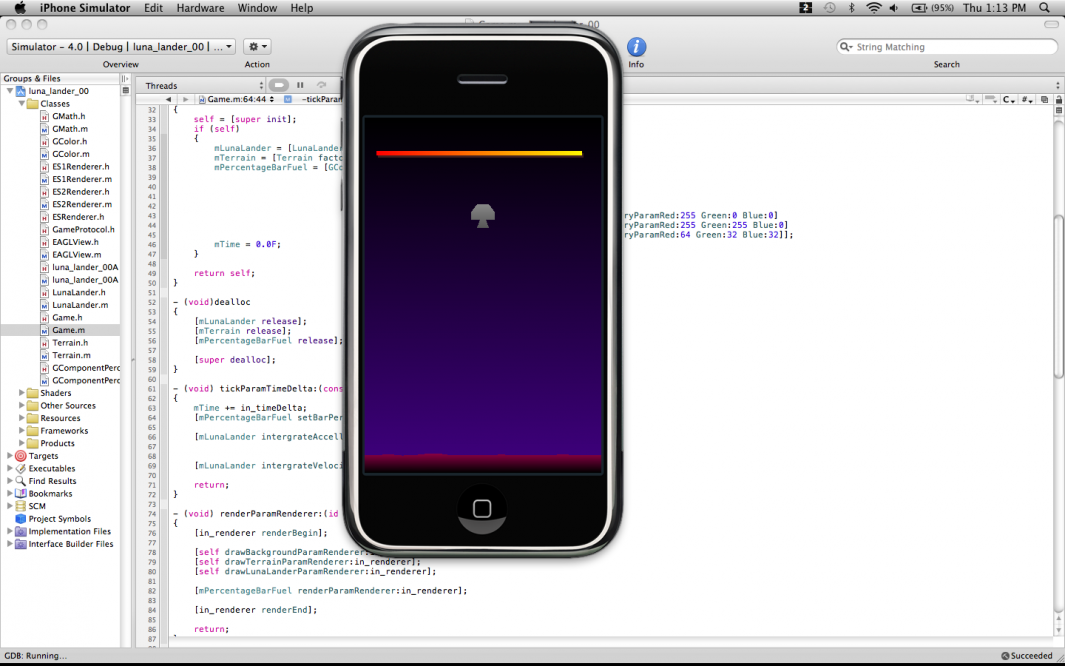This screenshot has width=1065, height=666.
Task: Select EAGLView.m file
Action: (x=76, y=255)
